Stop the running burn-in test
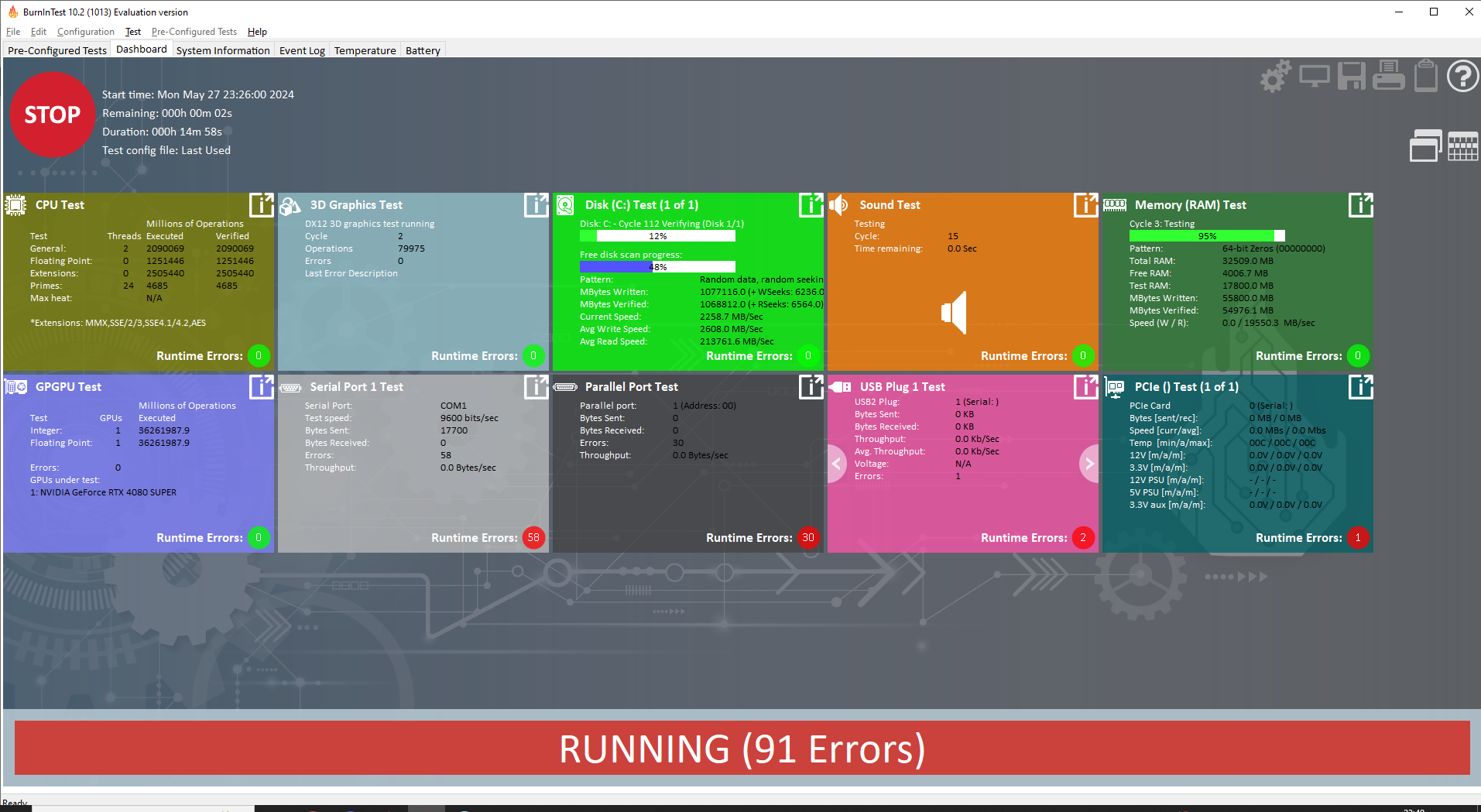This screenshot has width=1481, height=812. tap(52, 115)
